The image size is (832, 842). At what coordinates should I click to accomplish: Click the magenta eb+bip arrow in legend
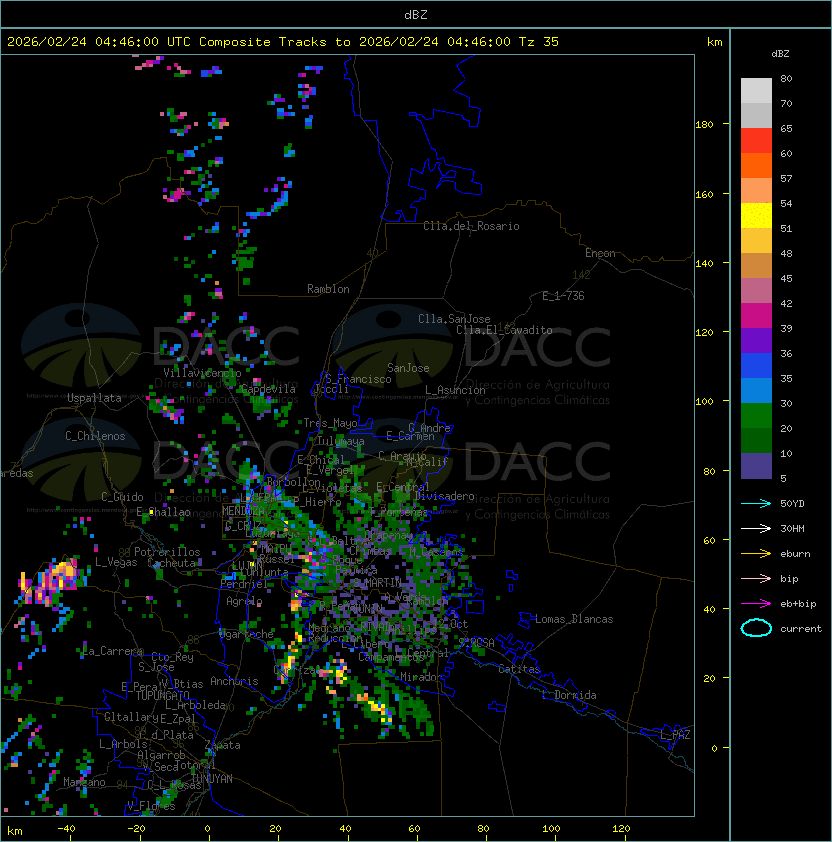[x=756, y=604]
